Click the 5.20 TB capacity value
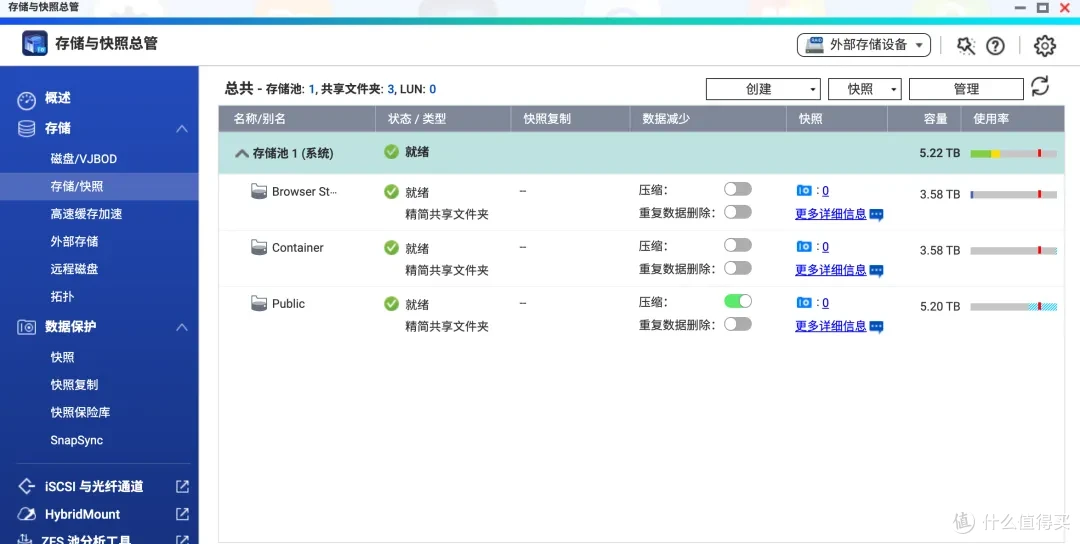This screenshot has width=1080, height=544. (x=939, y=306)
